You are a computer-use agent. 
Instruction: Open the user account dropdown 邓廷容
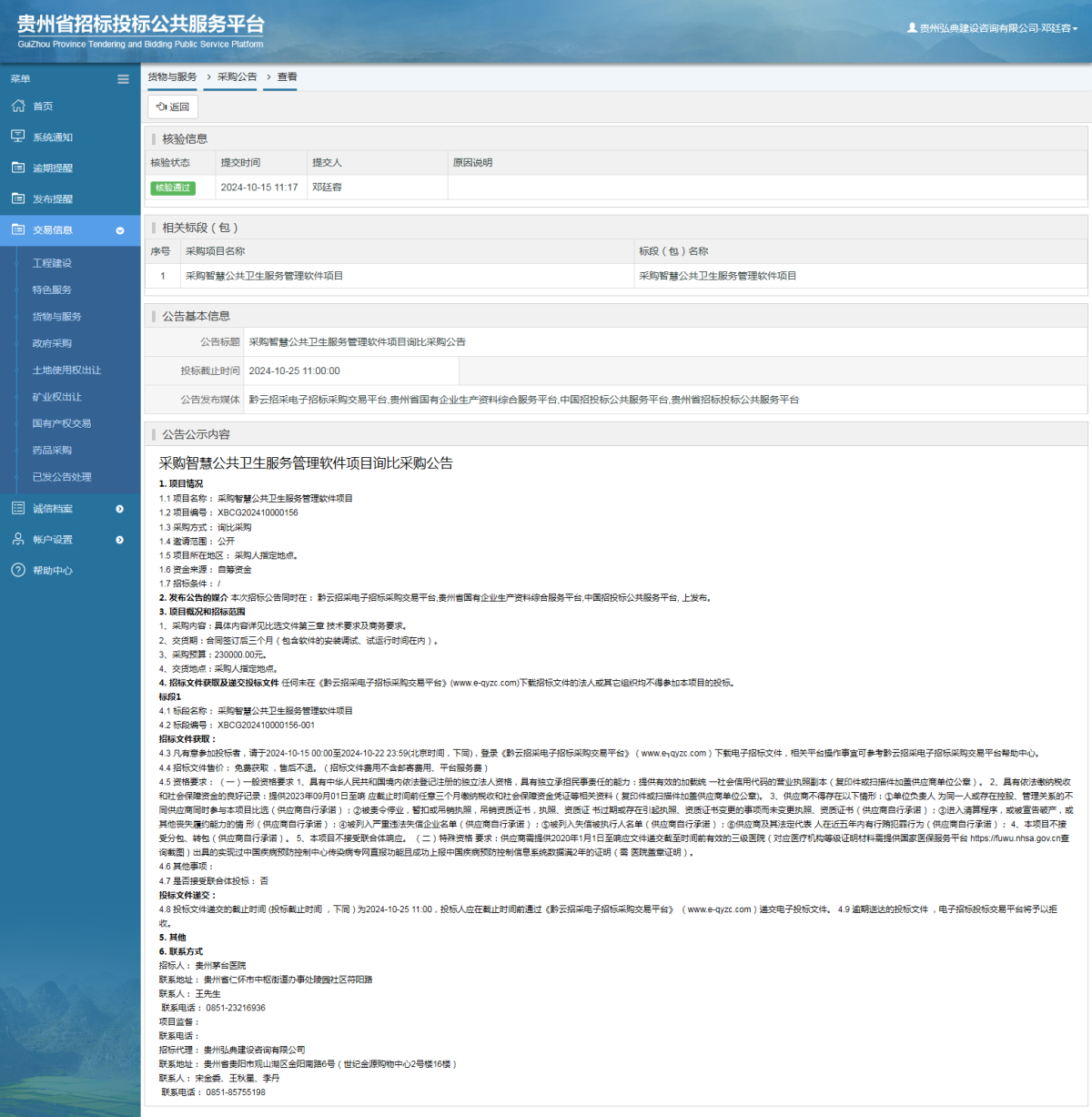993,28
